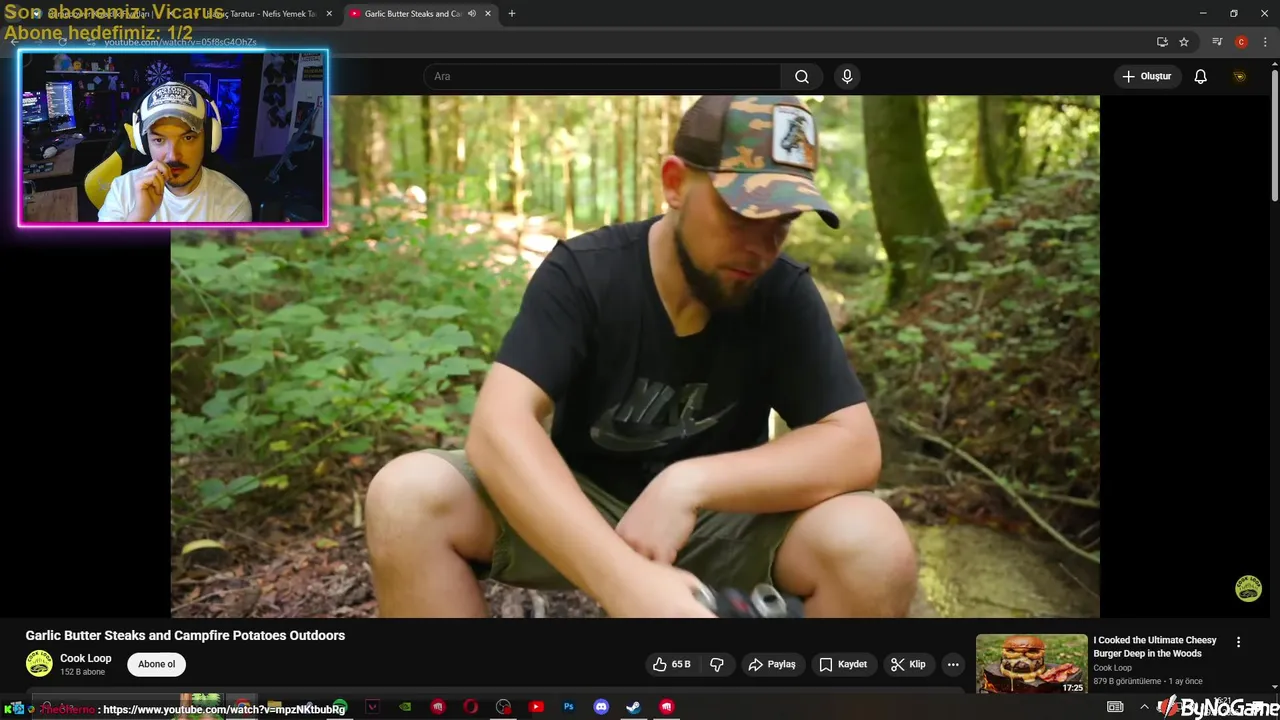Click the Cook Loop watermark in the video corner
The image size is (1280, 720).
pyautogui.click(x=1248, y=588)
